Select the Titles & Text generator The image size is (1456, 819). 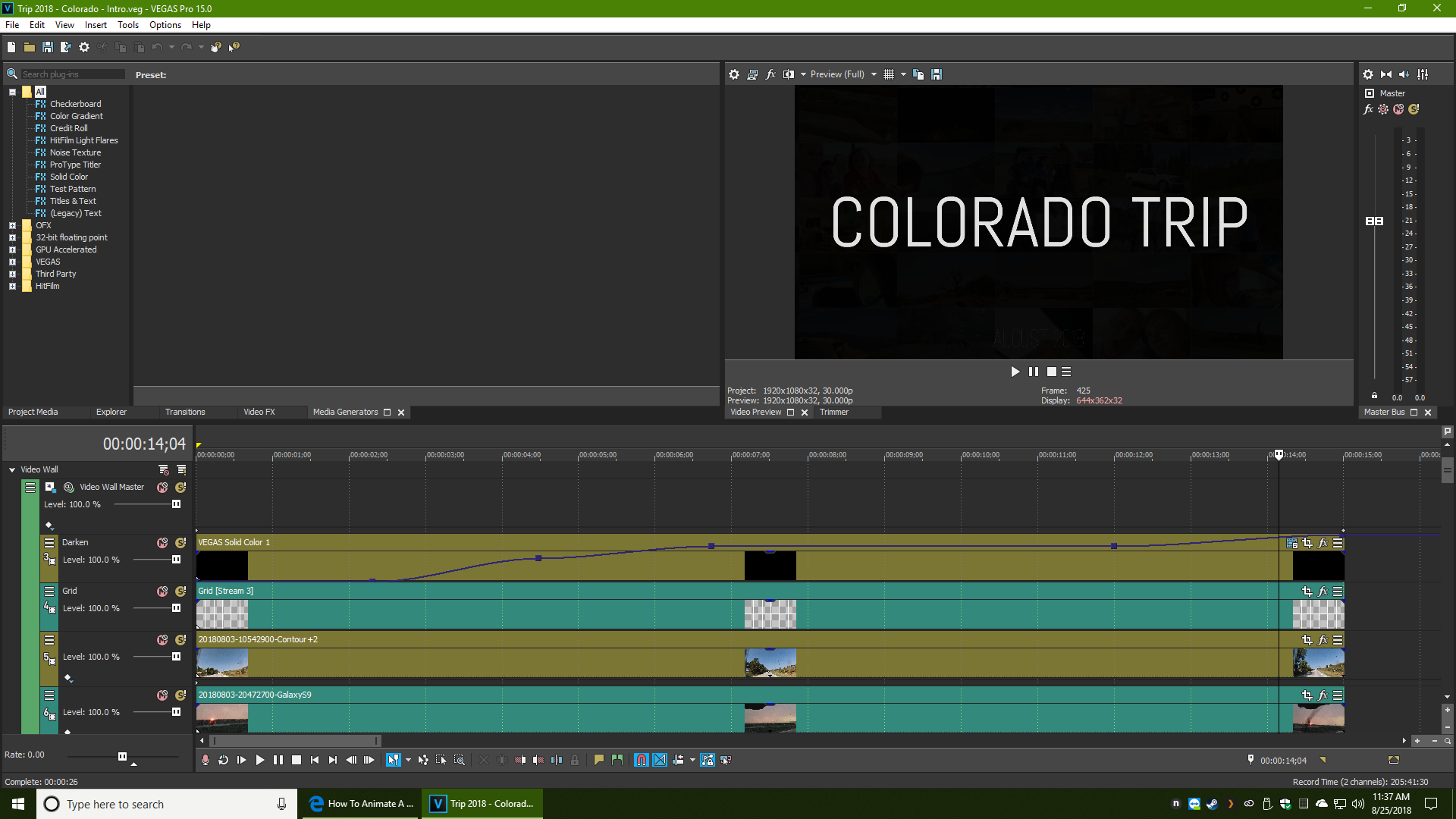(73, 201)
